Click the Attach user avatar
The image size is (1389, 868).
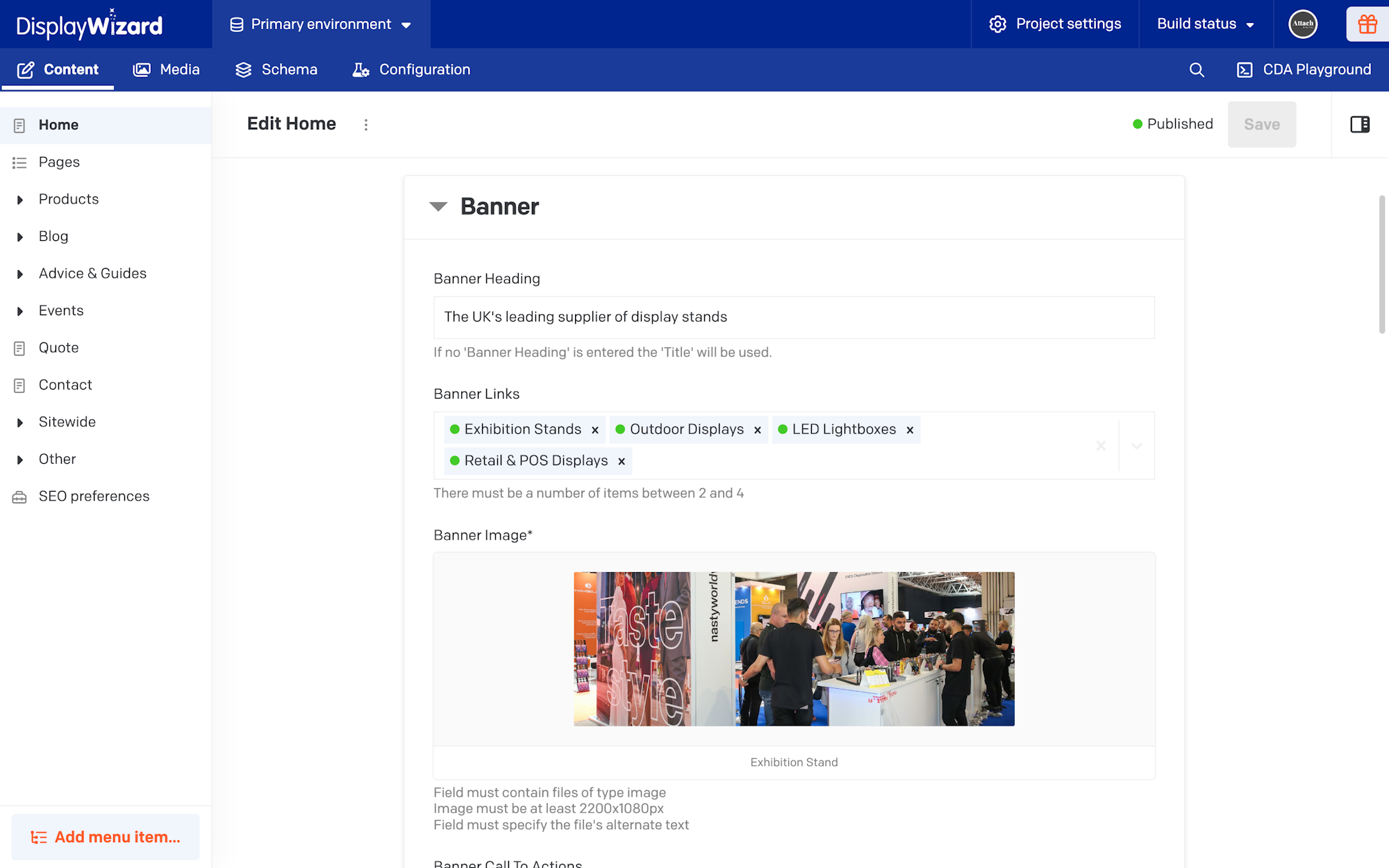(1303, 24)
